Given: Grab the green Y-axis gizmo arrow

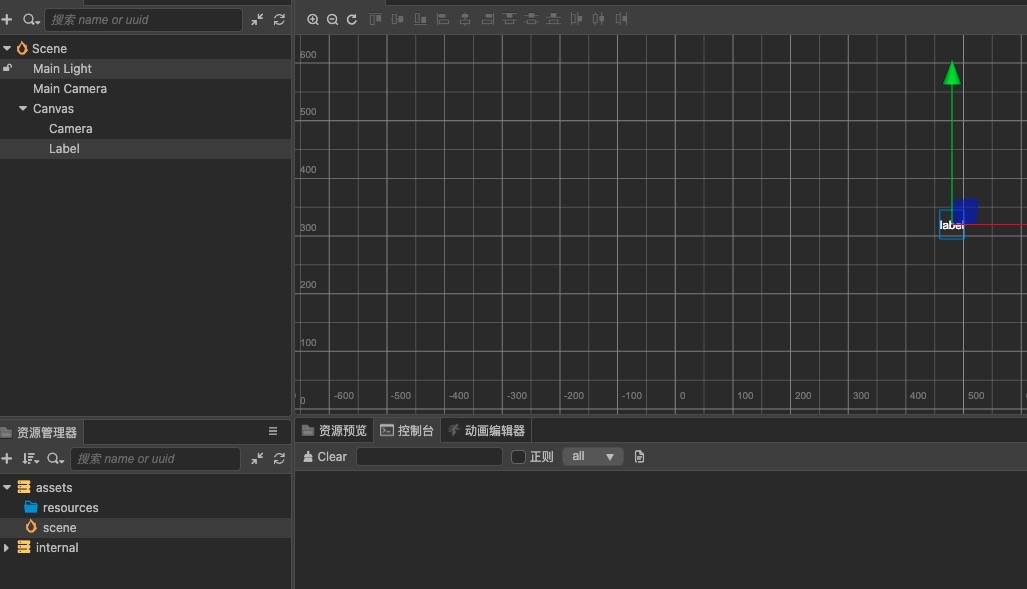Looking at the screenshot, I should (952, 73).
